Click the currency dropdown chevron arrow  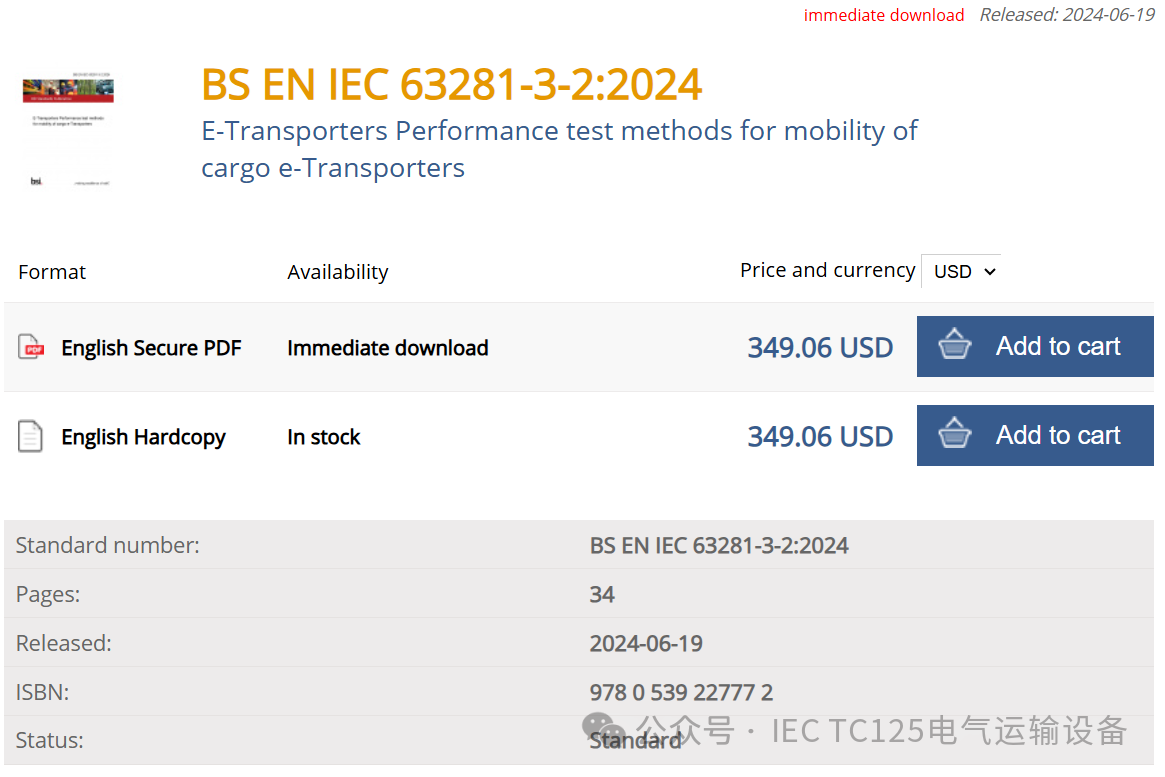(990, 271)
